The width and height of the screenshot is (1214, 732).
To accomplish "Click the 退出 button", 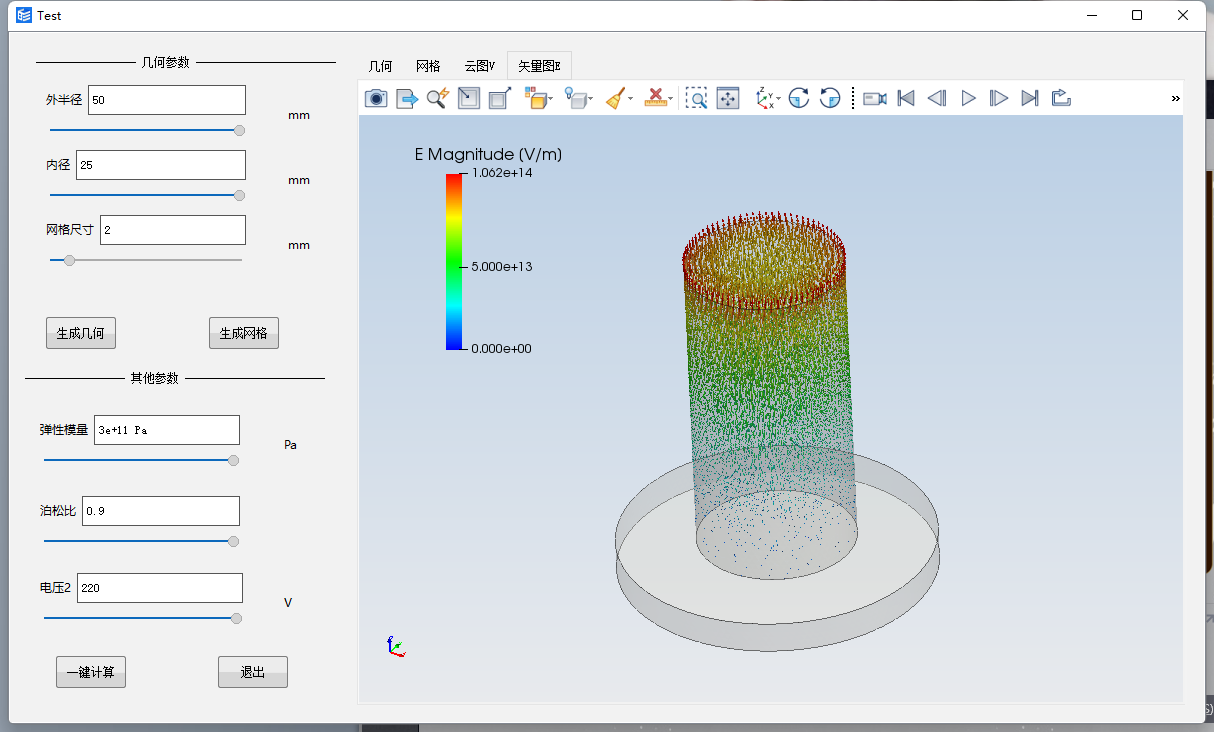I will point(253,673).
